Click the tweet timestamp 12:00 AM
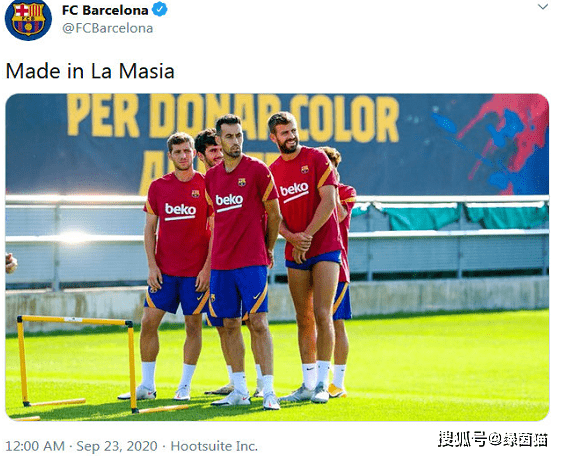Viewport: 562px width, 456px height. click(x=35, y=446)
